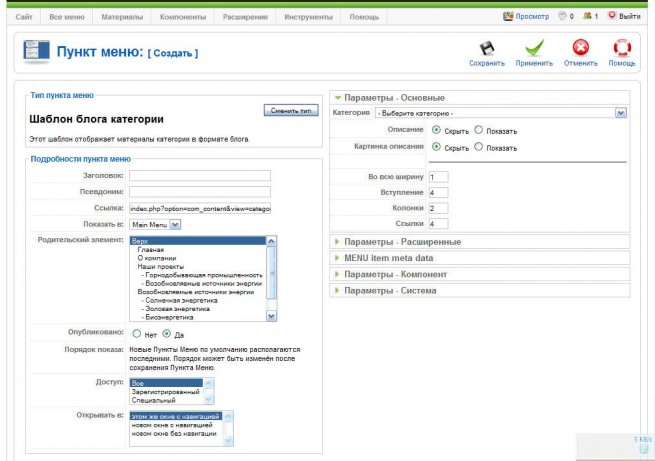Open the Категория dropdown list
Image resolution: width=655 pixels, height=461 pixels.
(x=500, y=113)
